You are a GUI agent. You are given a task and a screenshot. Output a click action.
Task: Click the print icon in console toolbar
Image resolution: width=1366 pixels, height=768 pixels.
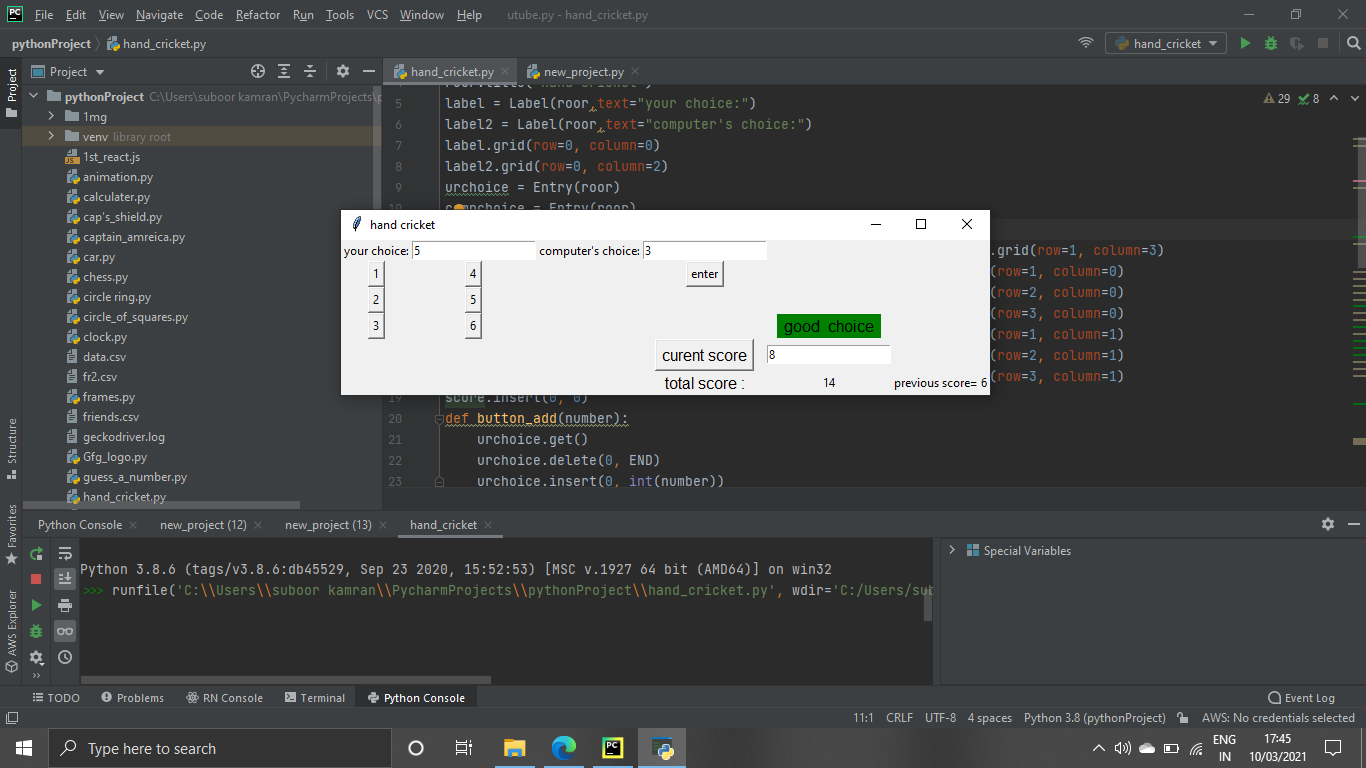pyautogui.click(x=64, y=604)
